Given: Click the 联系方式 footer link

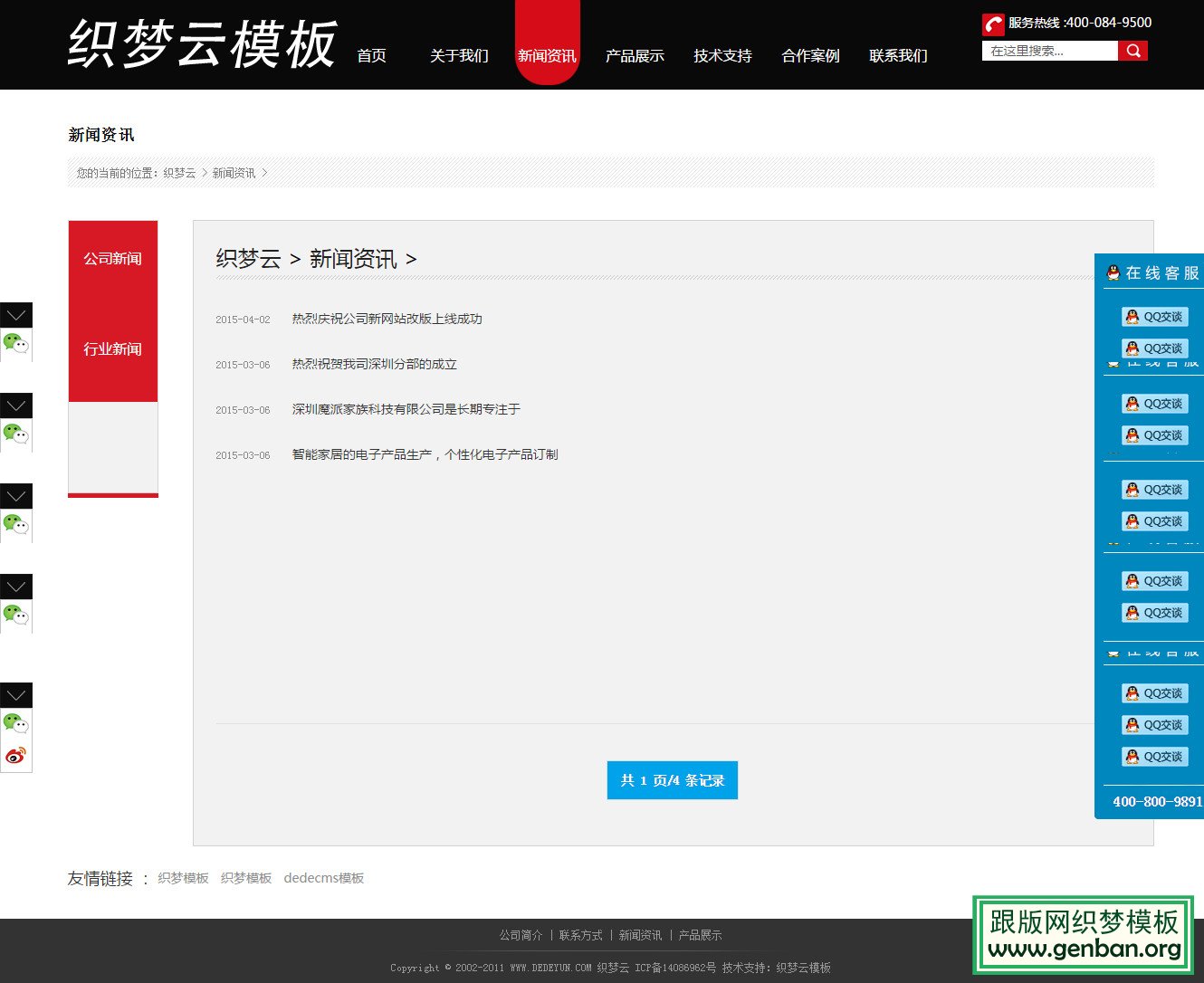Looking at the screenshot, I should tap(580, 935).
